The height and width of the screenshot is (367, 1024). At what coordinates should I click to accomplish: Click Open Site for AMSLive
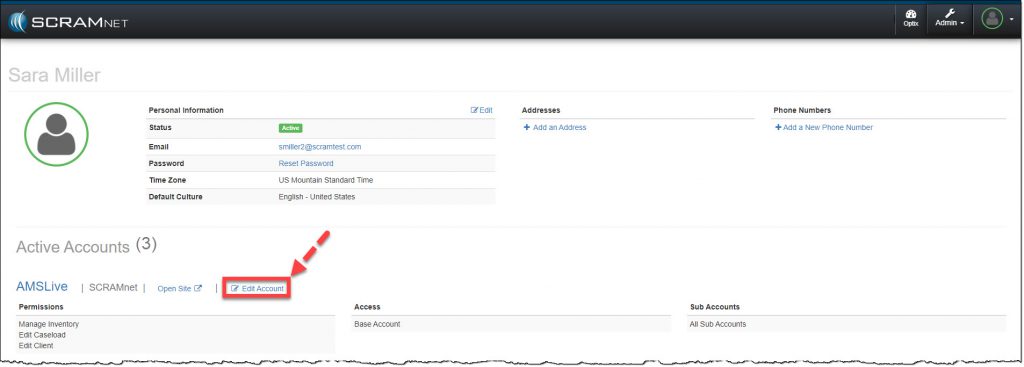(x=180, y=289)
